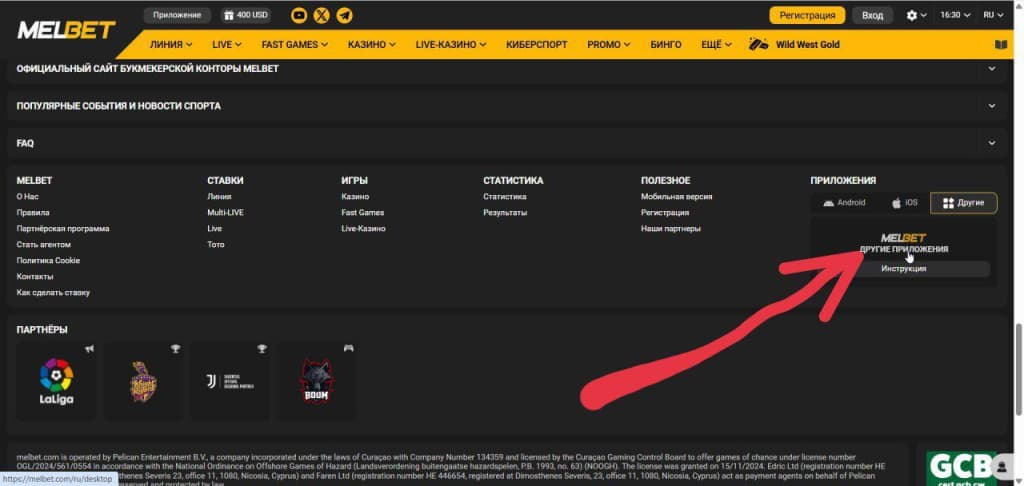Open the Результаты link
Image resolution: width=1024 pixels, height=486 pixels.
click(505, 213)
